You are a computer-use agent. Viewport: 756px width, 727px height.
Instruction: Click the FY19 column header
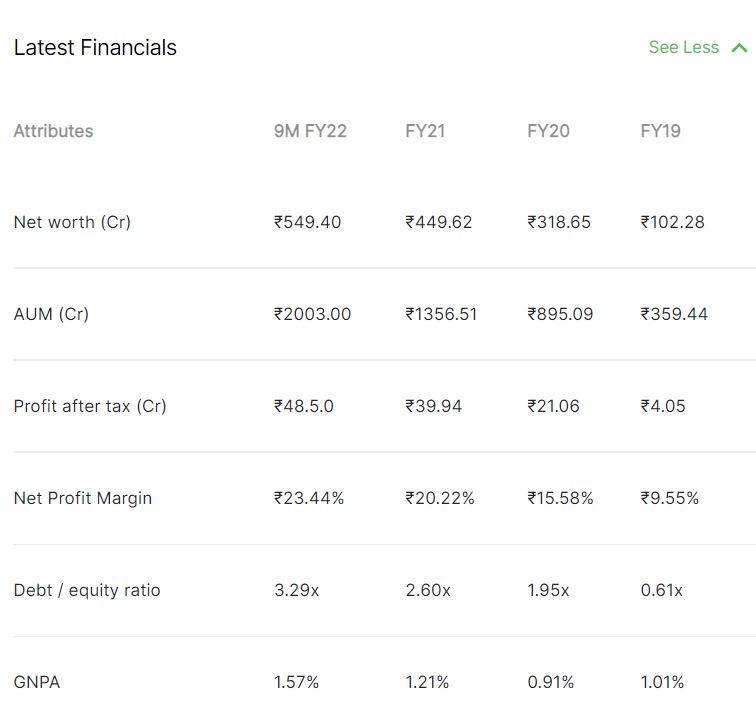(660, 131)
